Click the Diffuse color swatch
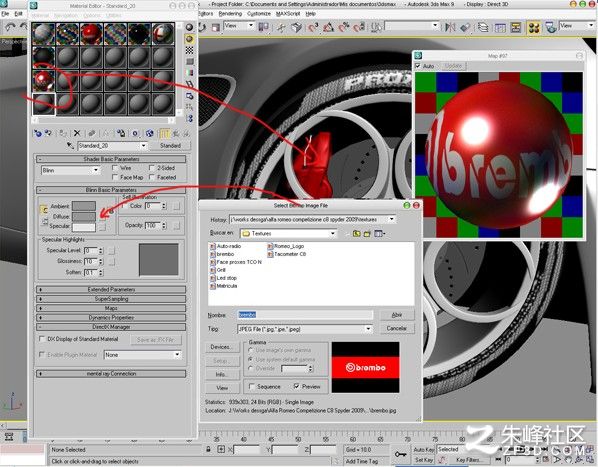598x467 pixels. (84, 217)
